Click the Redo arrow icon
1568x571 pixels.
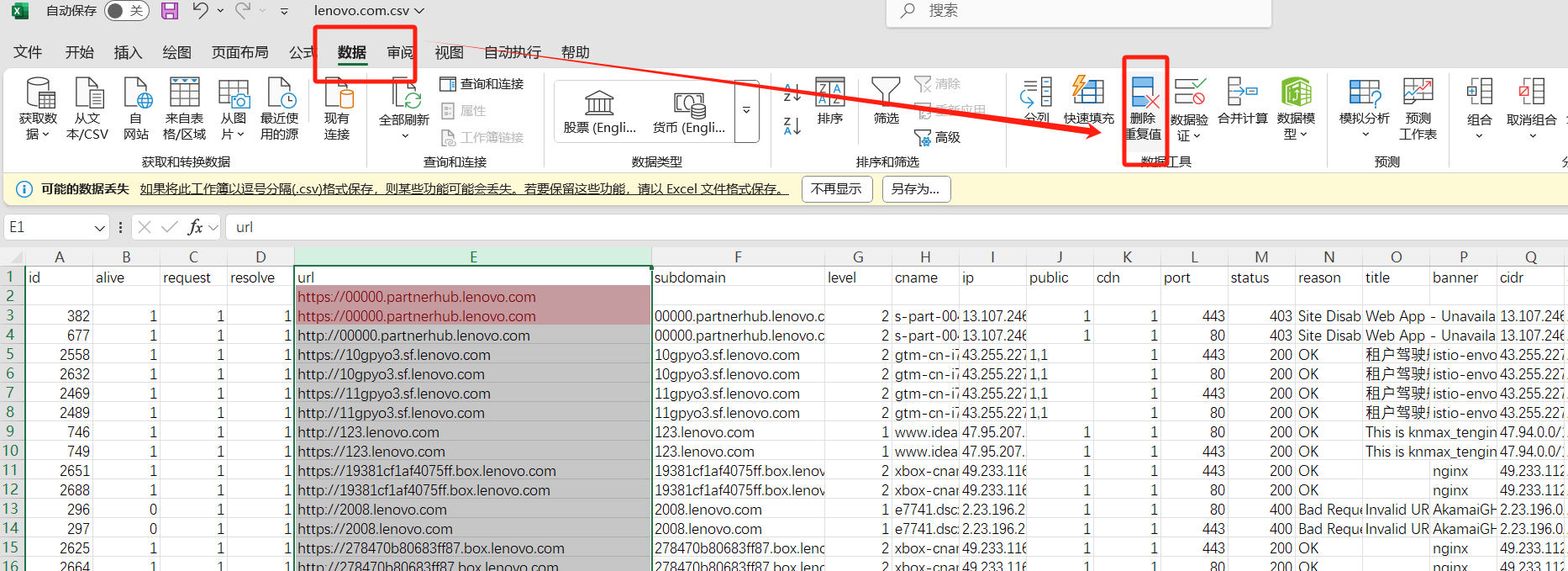tap(244, 11)
